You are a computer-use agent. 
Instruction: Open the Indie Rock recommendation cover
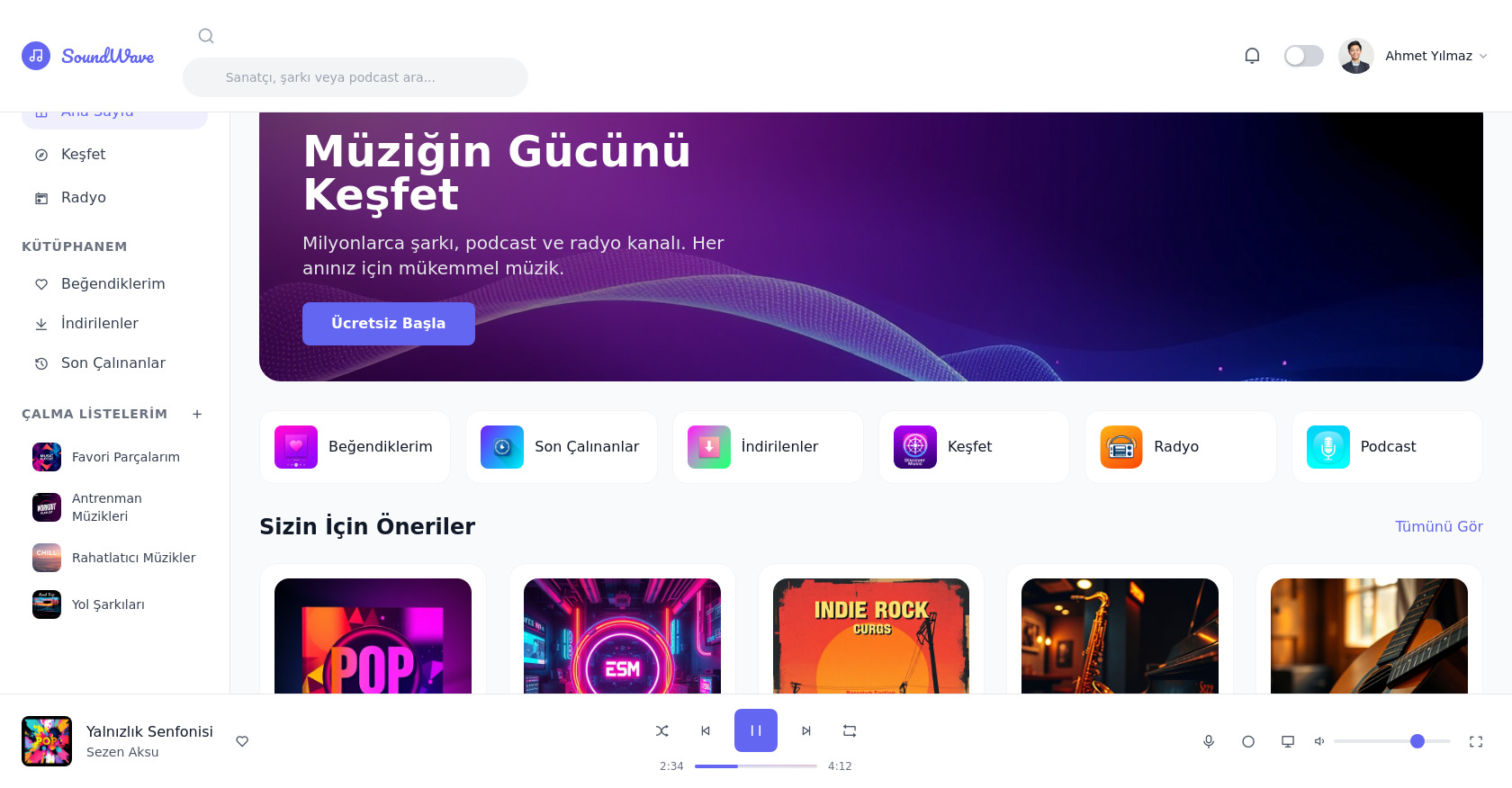point(871,636)
